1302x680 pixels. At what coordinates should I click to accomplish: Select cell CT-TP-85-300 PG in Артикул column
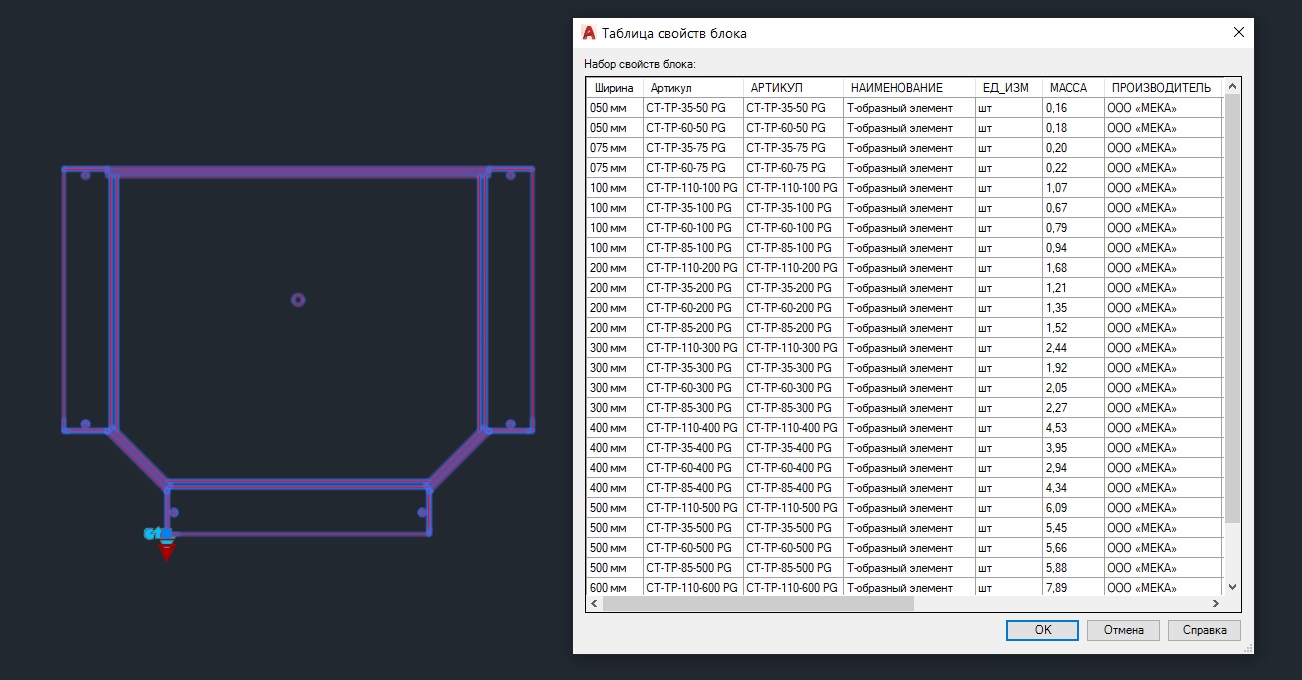coord(693,408)
